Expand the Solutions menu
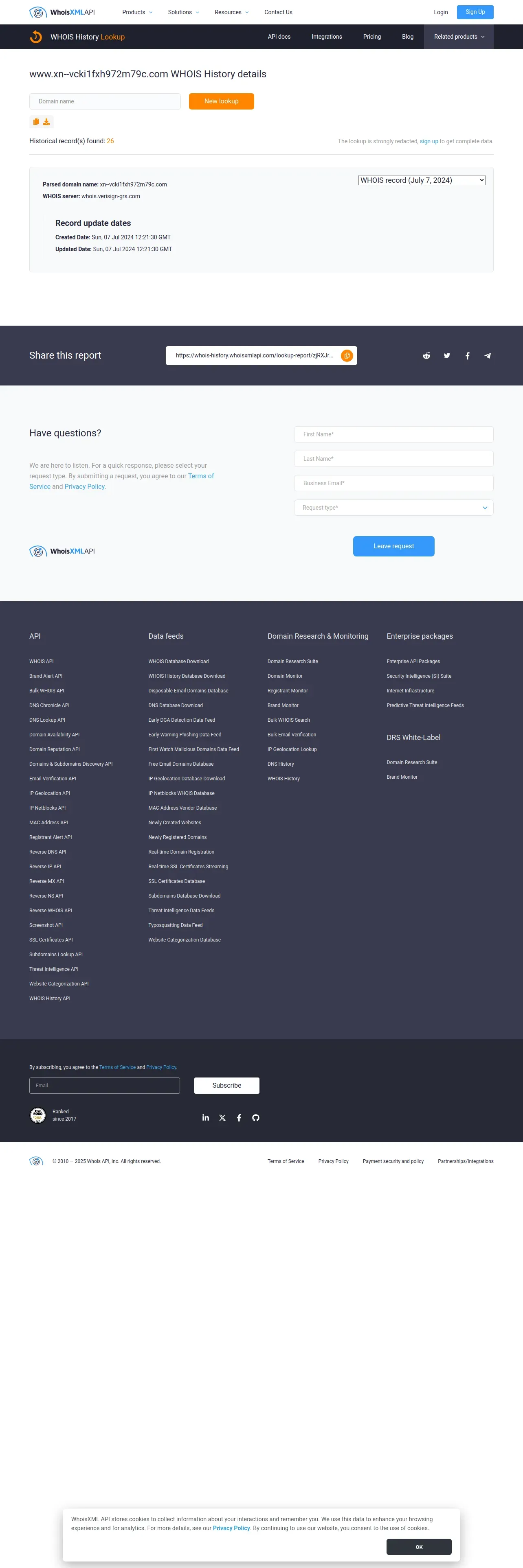 click(183, 12)
